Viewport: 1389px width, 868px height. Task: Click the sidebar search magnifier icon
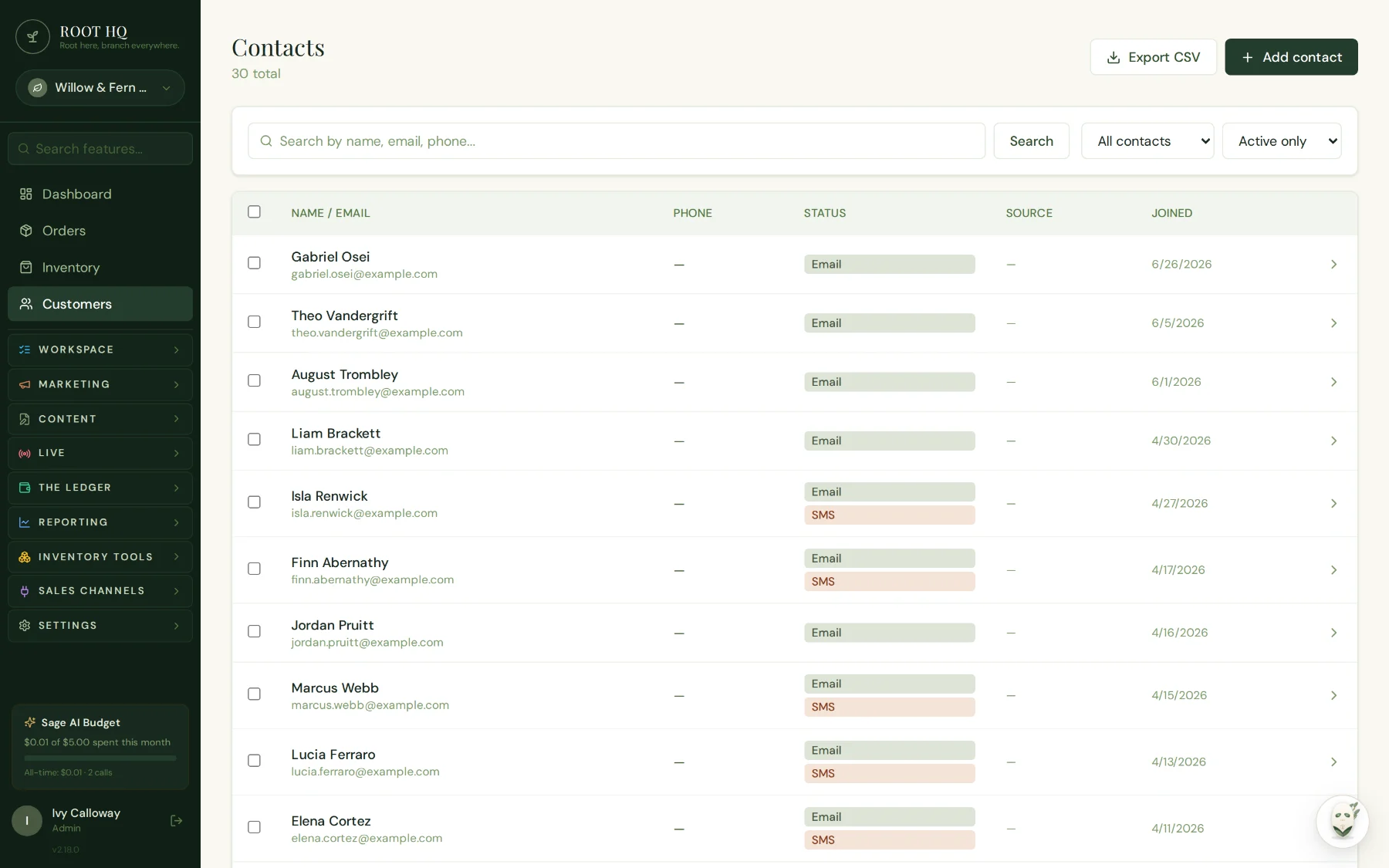coord(24,149)
